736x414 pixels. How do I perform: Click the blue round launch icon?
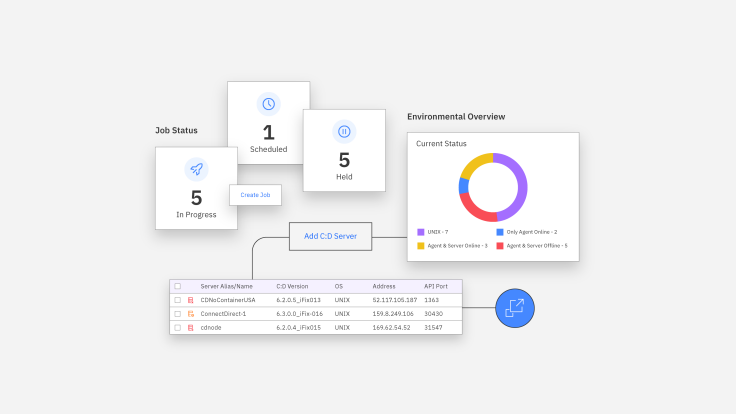515,308
